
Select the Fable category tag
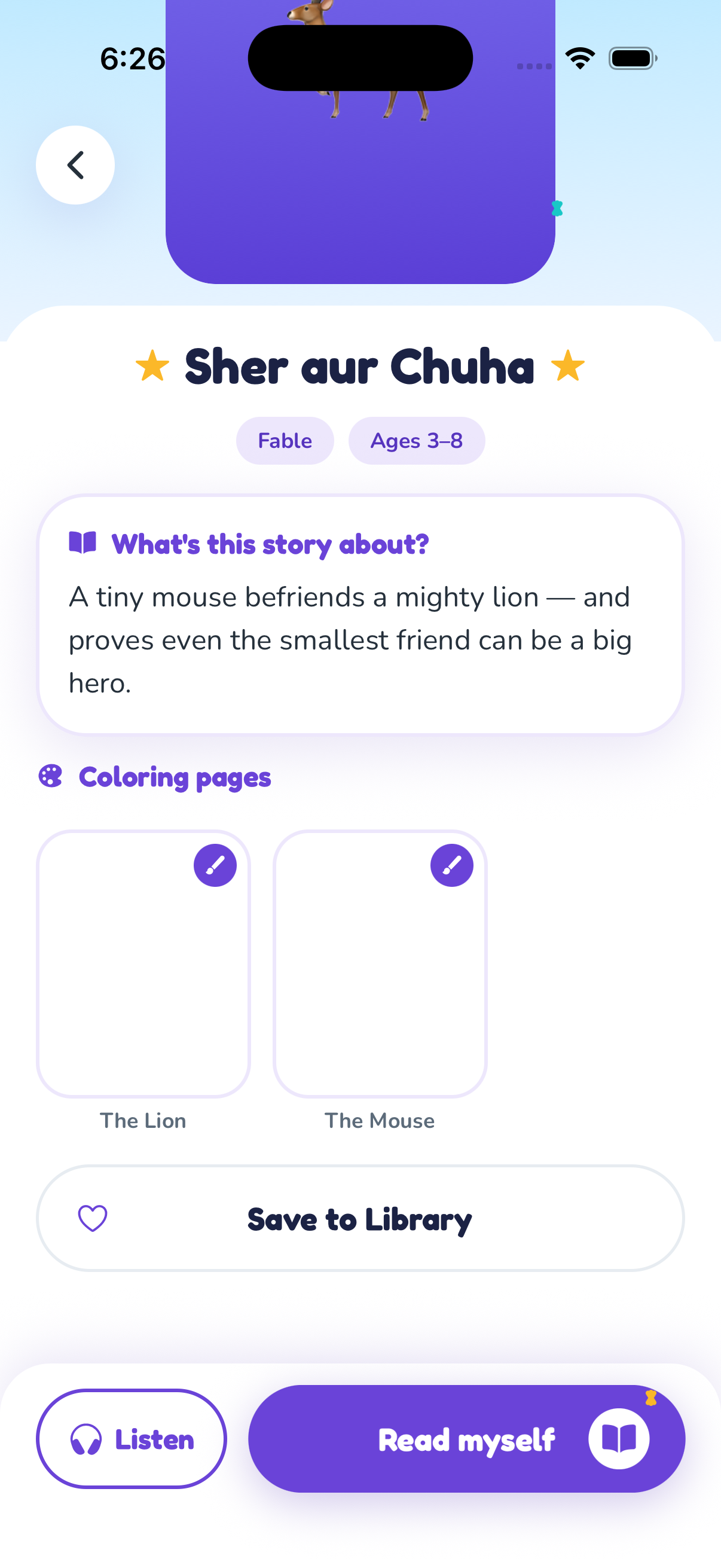pyautogui.click(x=285, y=441)
